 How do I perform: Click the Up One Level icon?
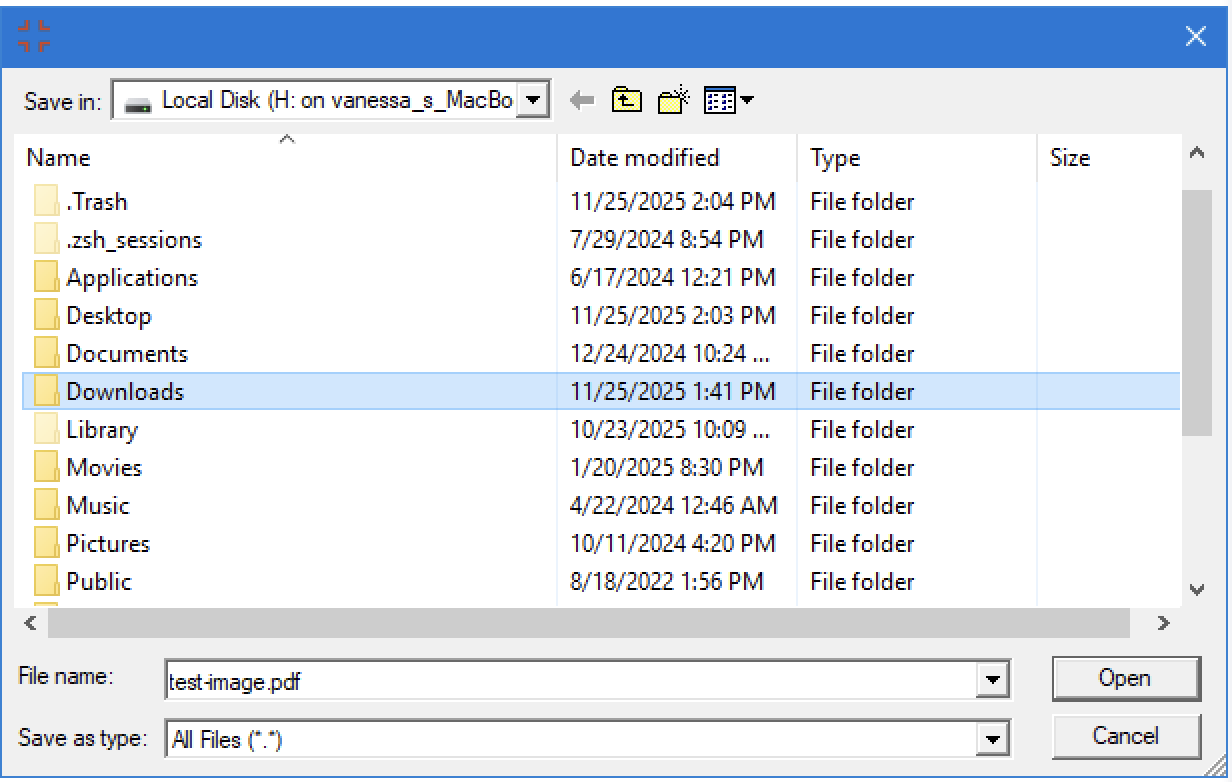click(625, 98)
